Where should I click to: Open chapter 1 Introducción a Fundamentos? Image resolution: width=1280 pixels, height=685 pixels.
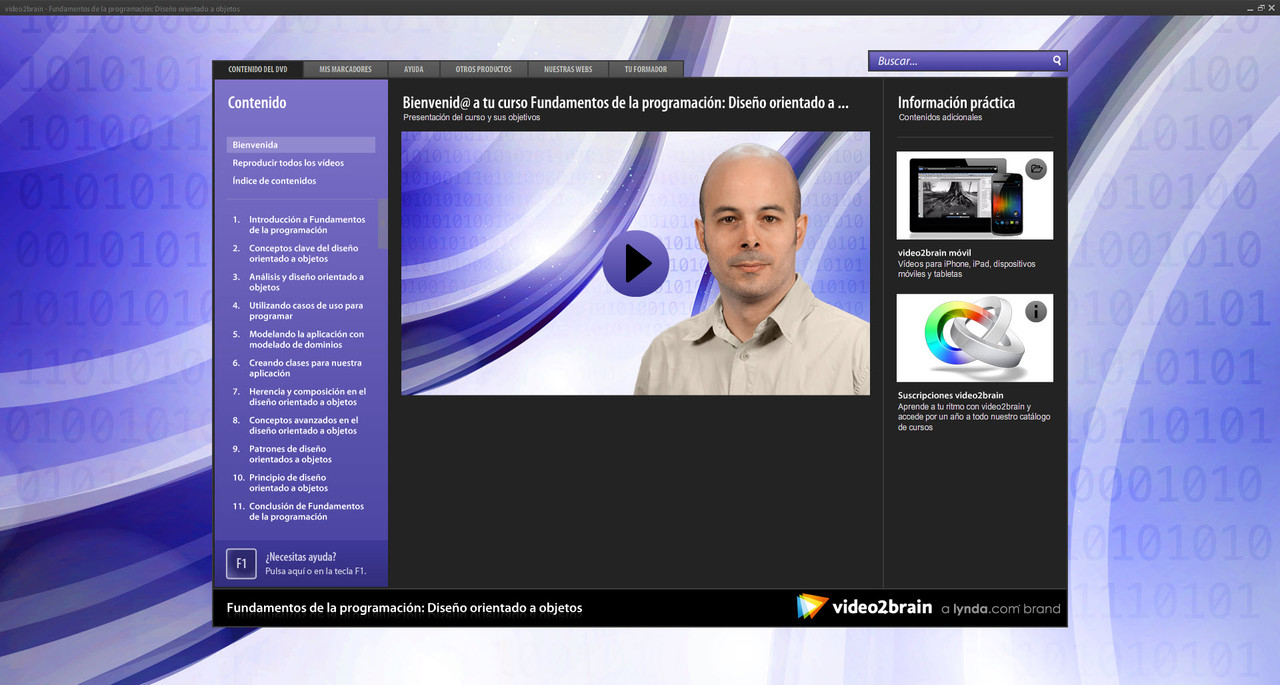point(300,225)
